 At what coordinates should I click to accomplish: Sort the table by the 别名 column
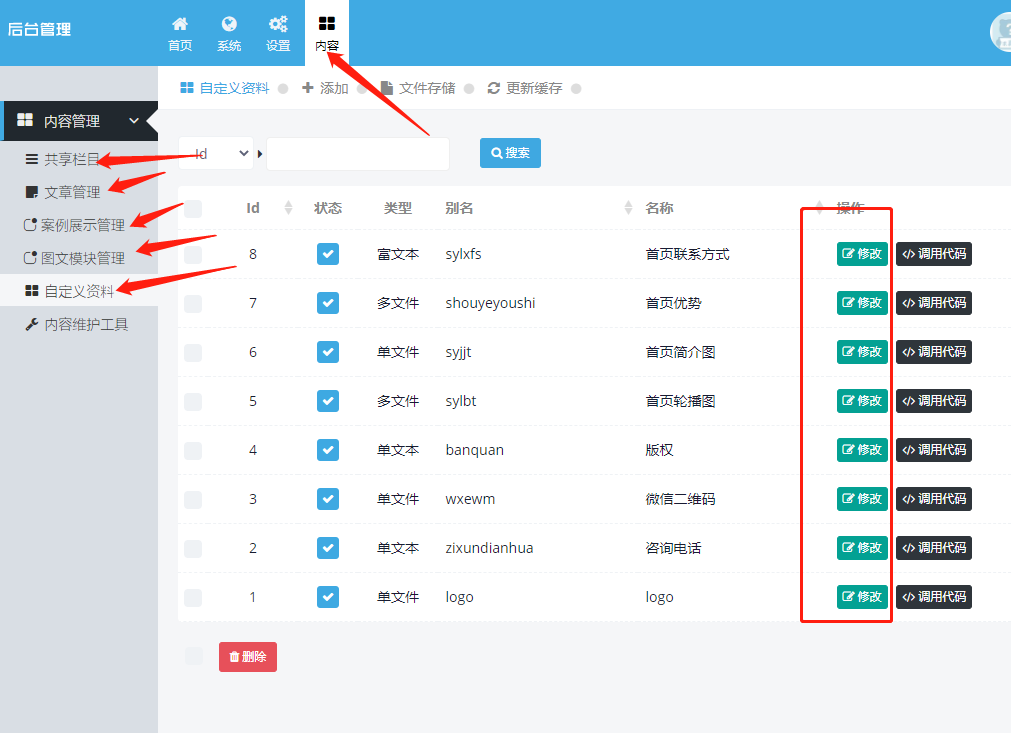pos(629,208)
